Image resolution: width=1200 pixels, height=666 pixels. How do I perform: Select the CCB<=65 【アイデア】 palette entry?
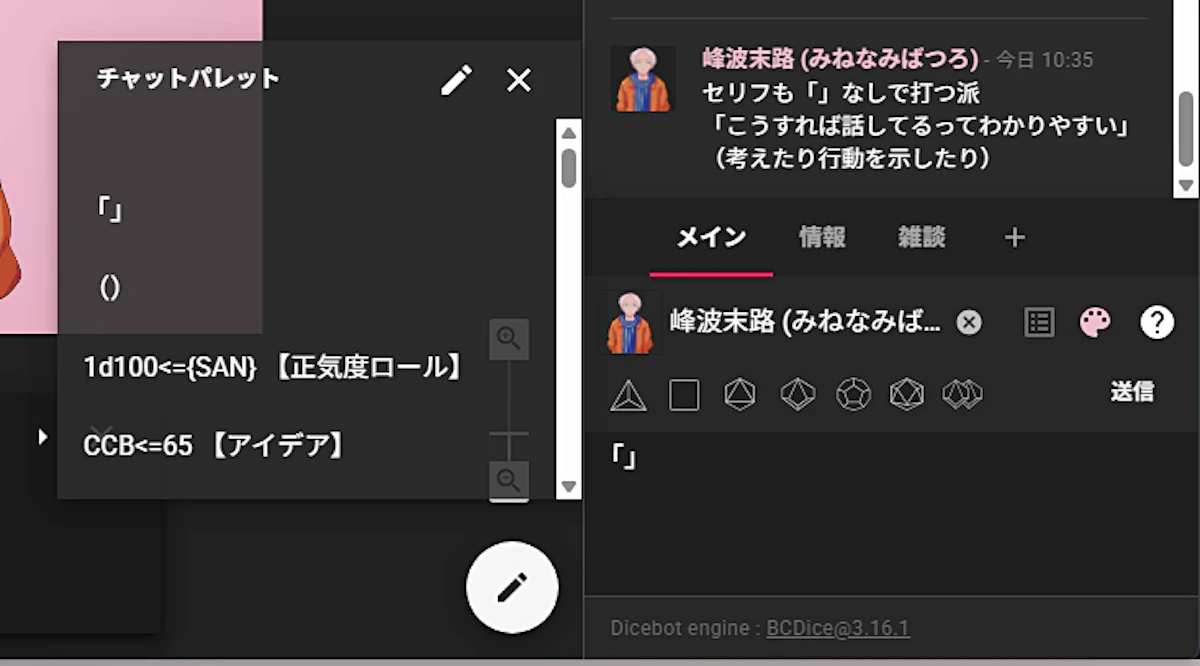point(215,446)
